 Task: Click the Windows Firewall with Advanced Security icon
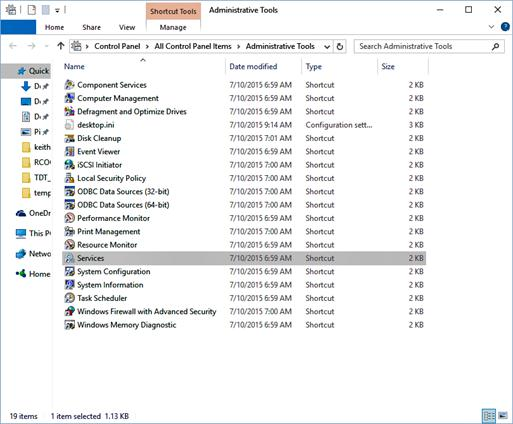69,311
